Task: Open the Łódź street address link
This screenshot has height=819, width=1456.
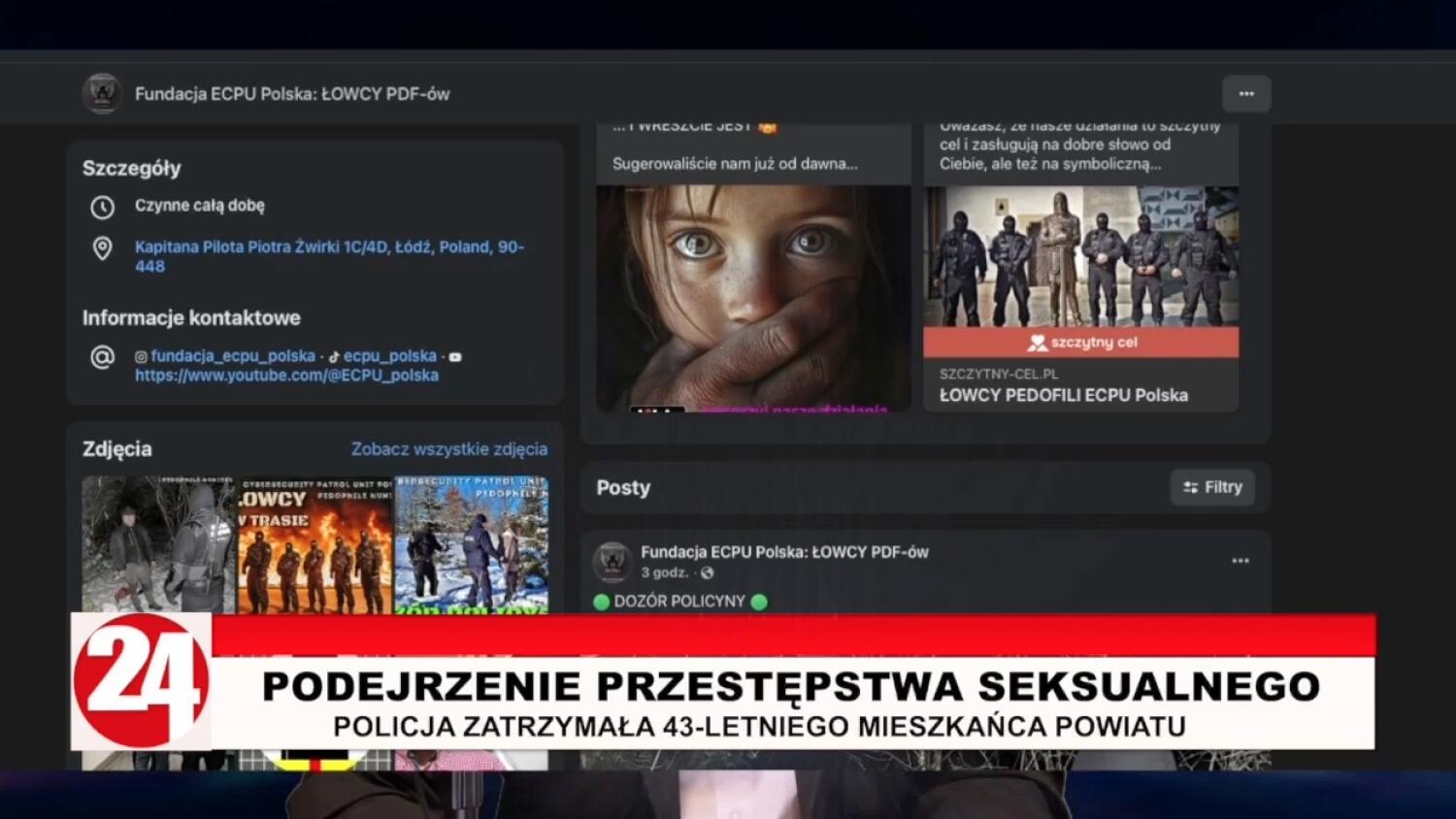Action: [x=328, y=246]
